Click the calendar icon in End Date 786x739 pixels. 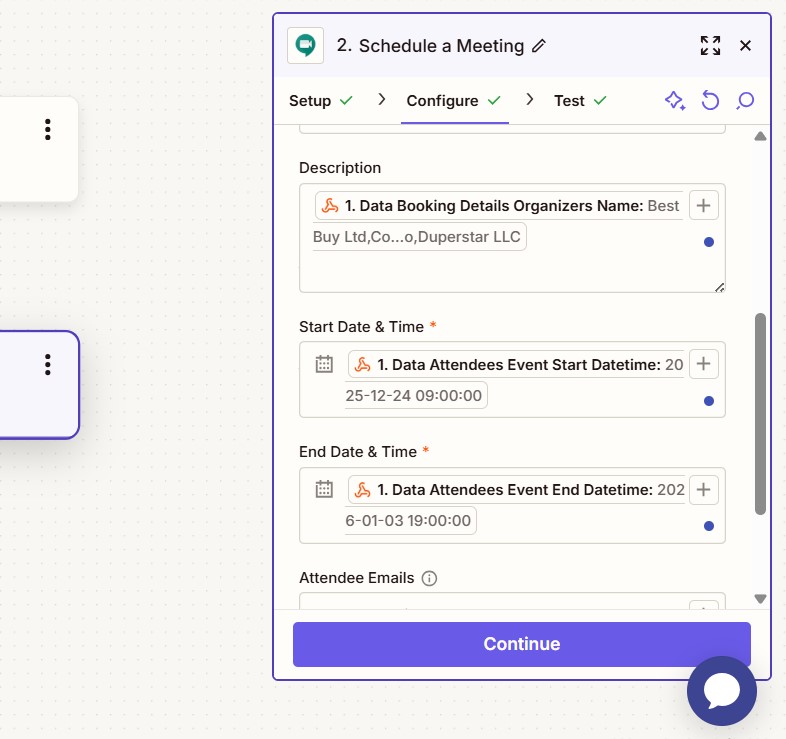click(324, 490)
